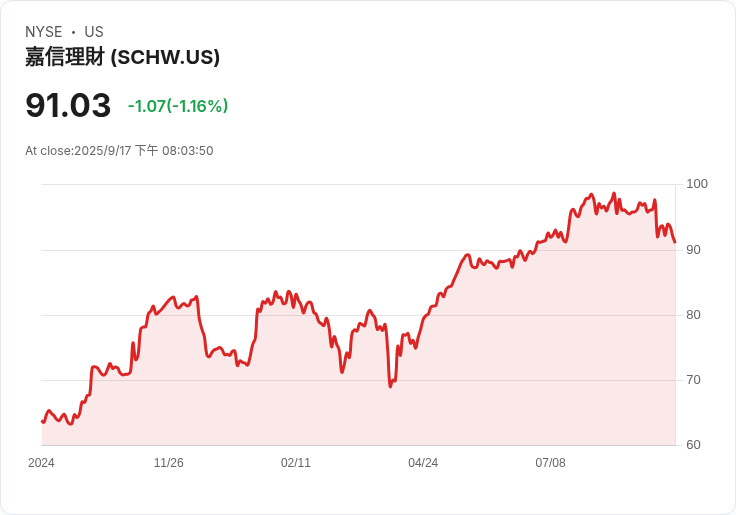Click the 80 price level on y-axis

point(693,315)
